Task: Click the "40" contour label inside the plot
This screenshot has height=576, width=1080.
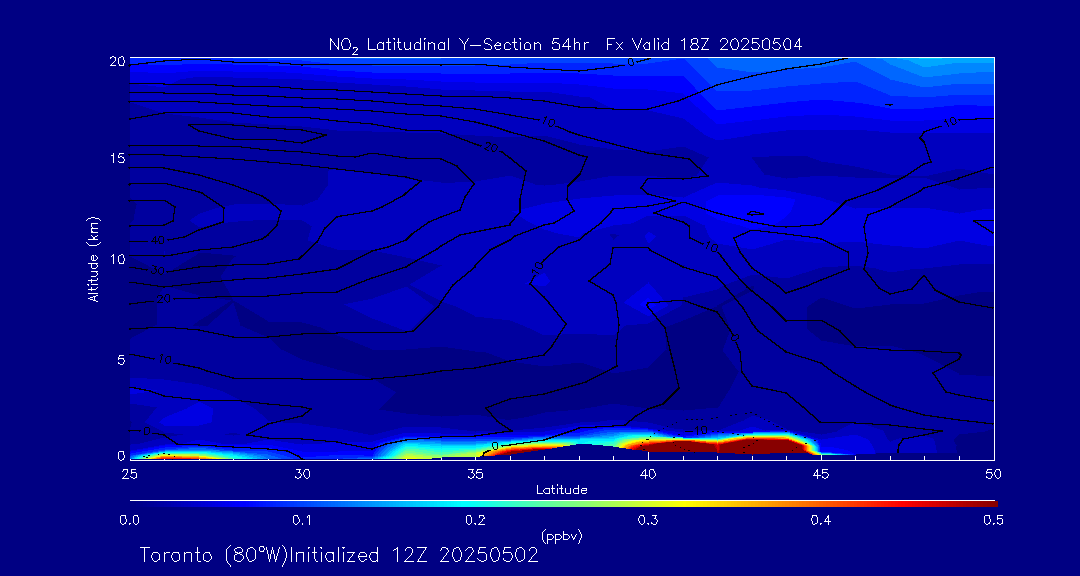Action: click(158, 240)
